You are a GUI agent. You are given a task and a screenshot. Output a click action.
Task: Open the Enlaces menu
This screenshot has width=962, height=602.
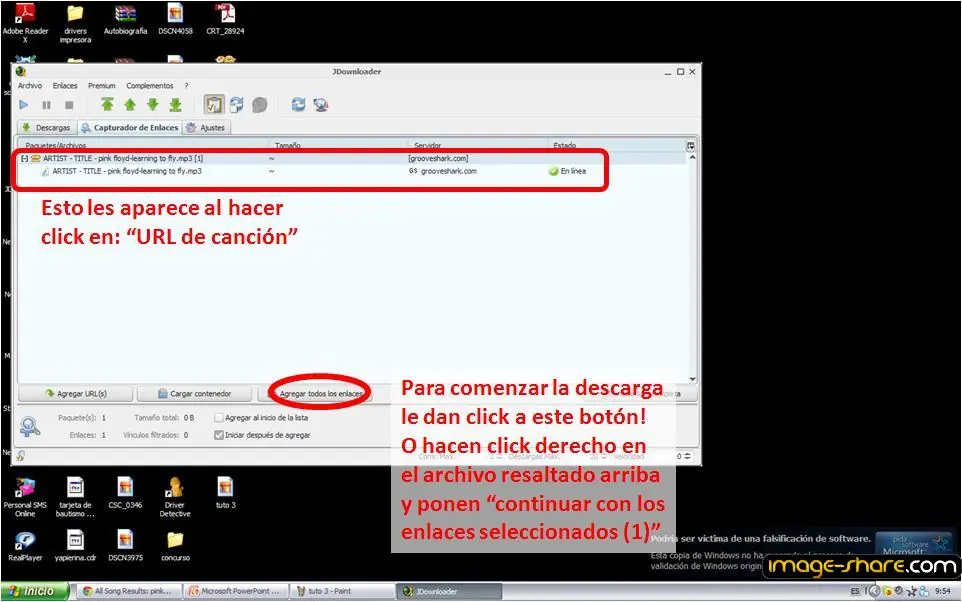tap(65, 86)
